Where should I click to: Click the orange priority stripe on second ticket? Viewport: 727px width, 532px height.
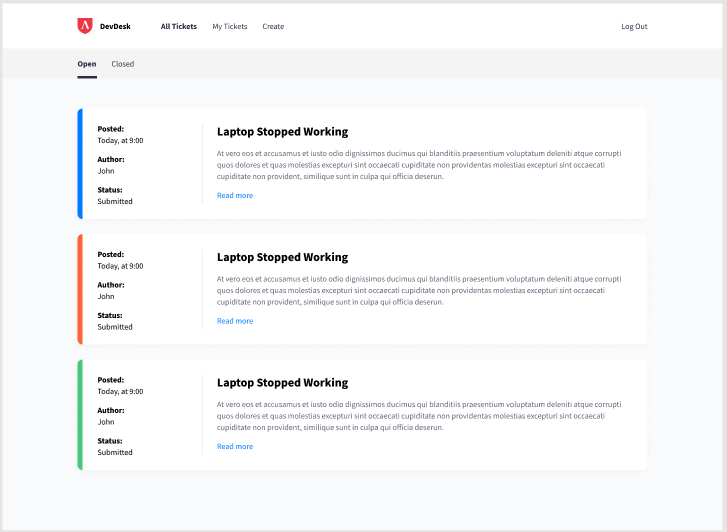pos(80,289)
